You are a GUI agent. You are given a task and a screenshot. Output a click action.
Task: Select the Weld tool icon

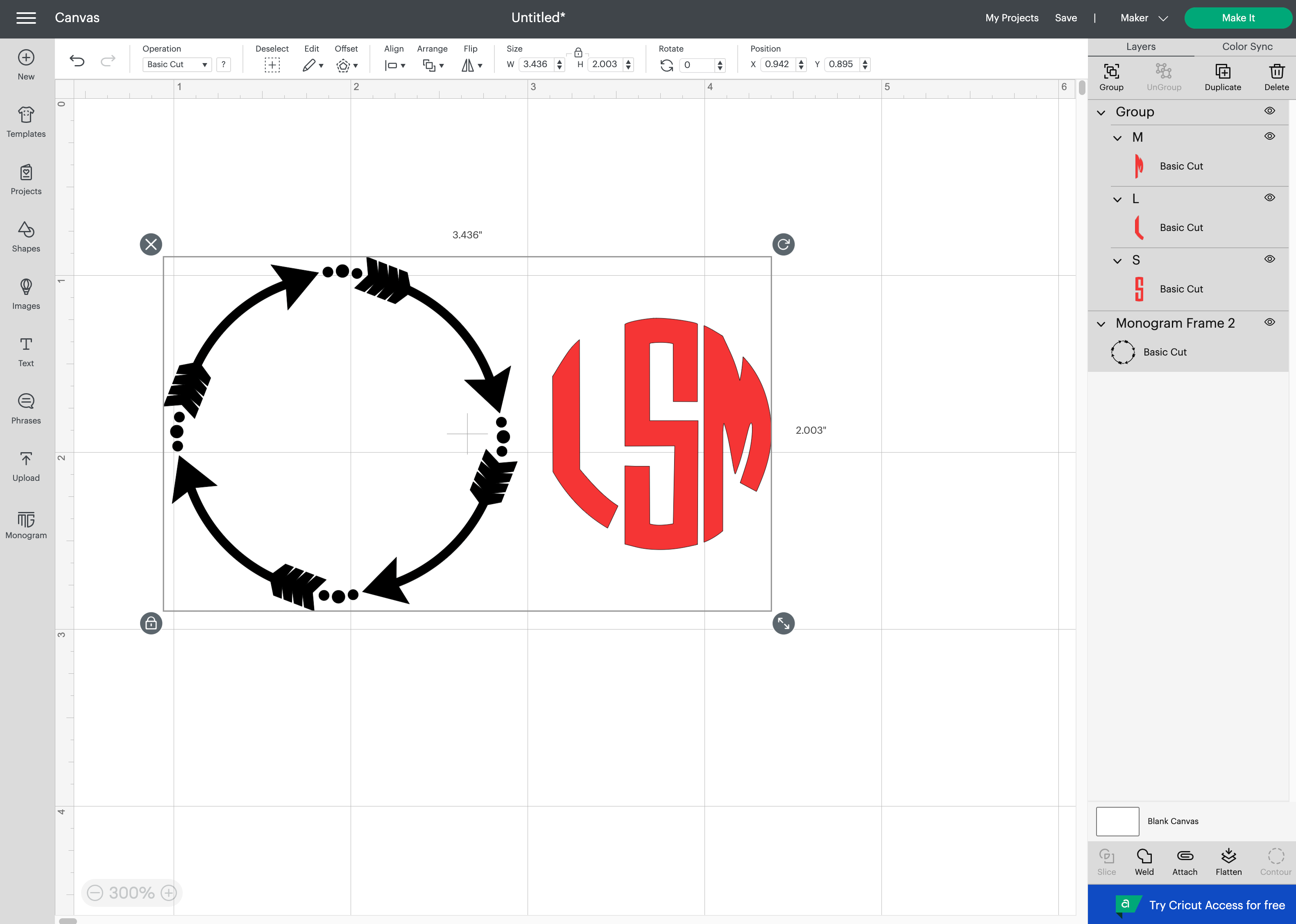(x=1145, y=860)
